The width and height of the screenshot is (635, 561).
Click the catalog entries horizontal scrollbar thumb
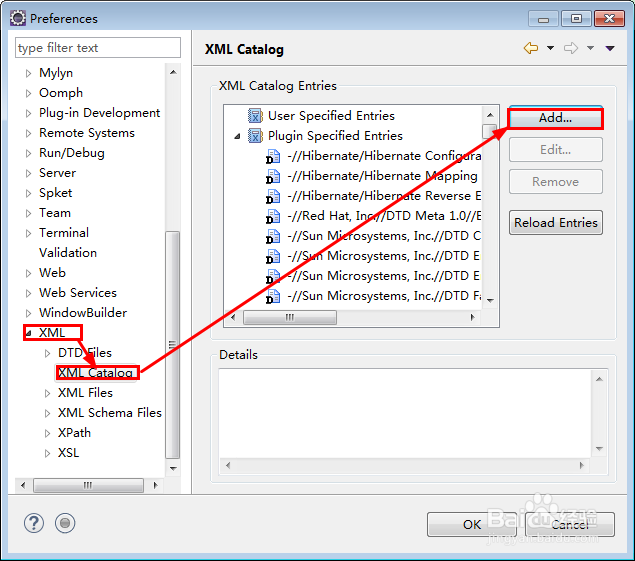point(290,317)
